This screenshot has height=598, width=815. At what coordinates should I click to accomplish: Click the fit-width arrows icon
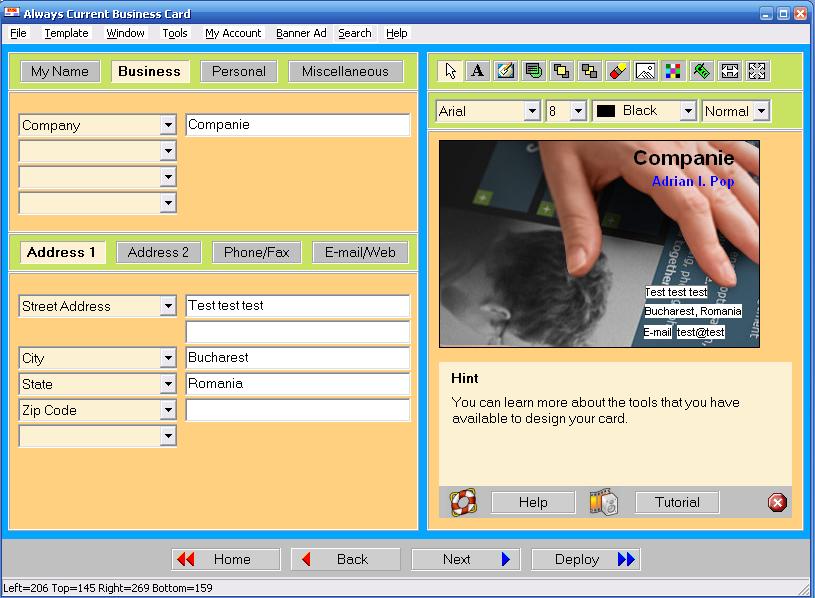point(729,71)
